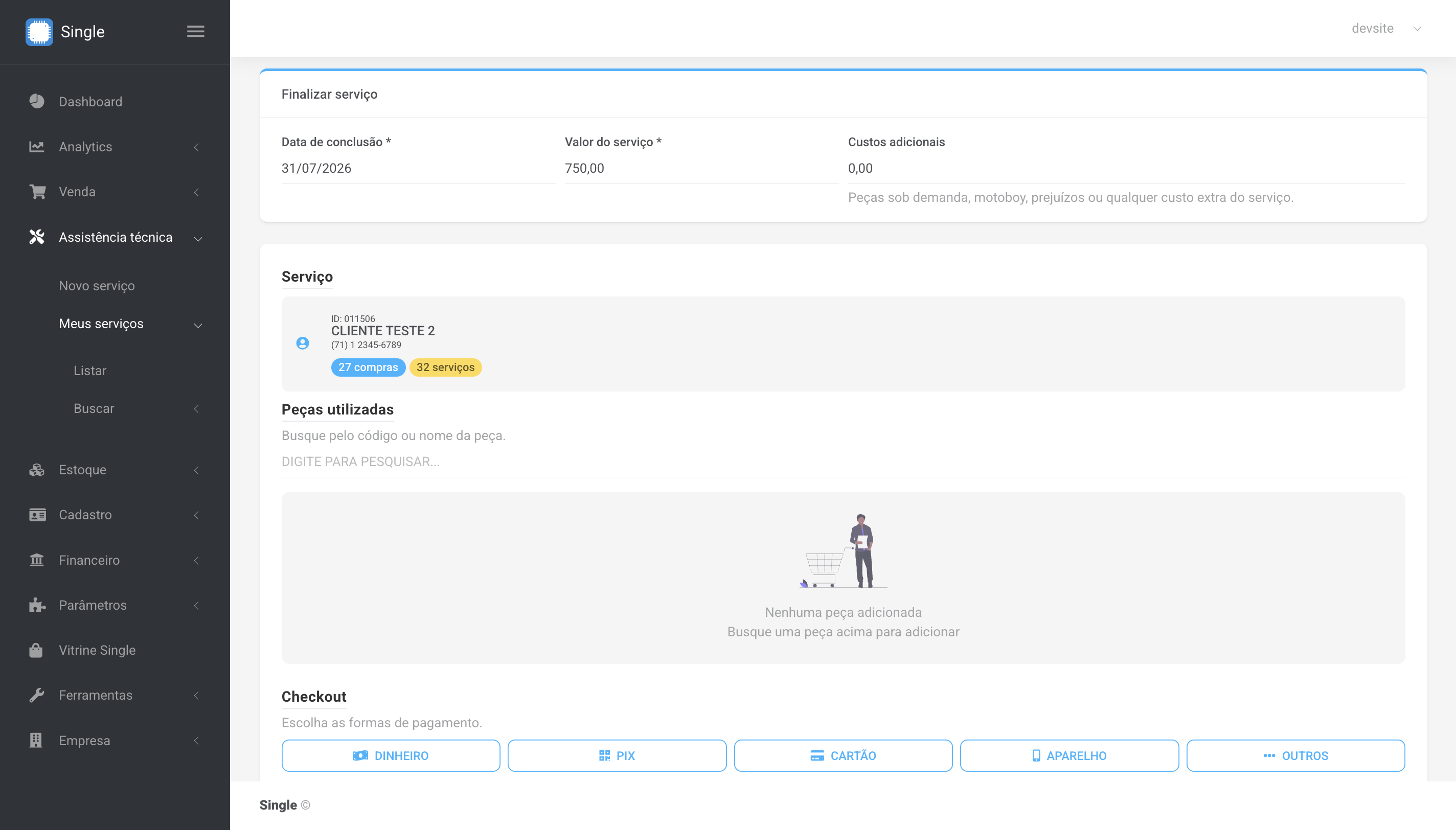Collapse the Assistência técnica chevron
This screenshot has width=1456, height=830.
(198, 239)
